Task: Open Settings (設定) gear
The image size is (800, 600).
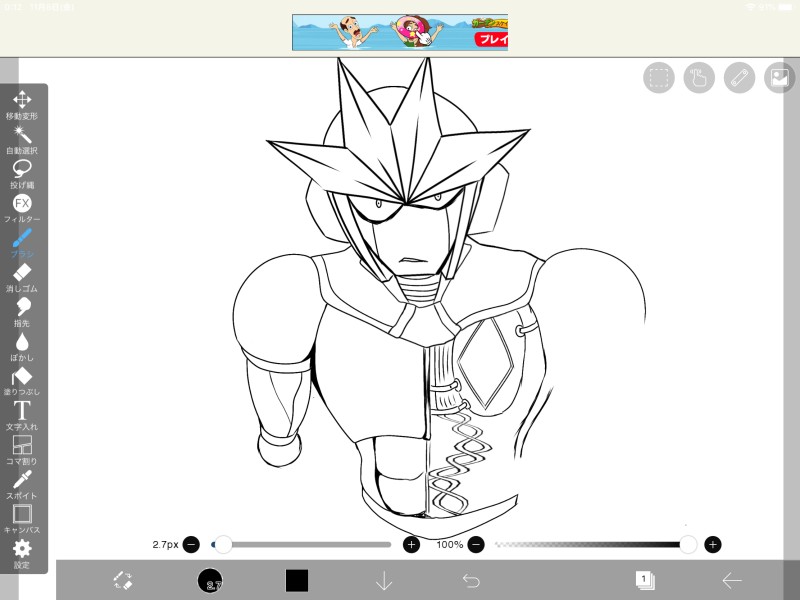Action: coord(22,554)
